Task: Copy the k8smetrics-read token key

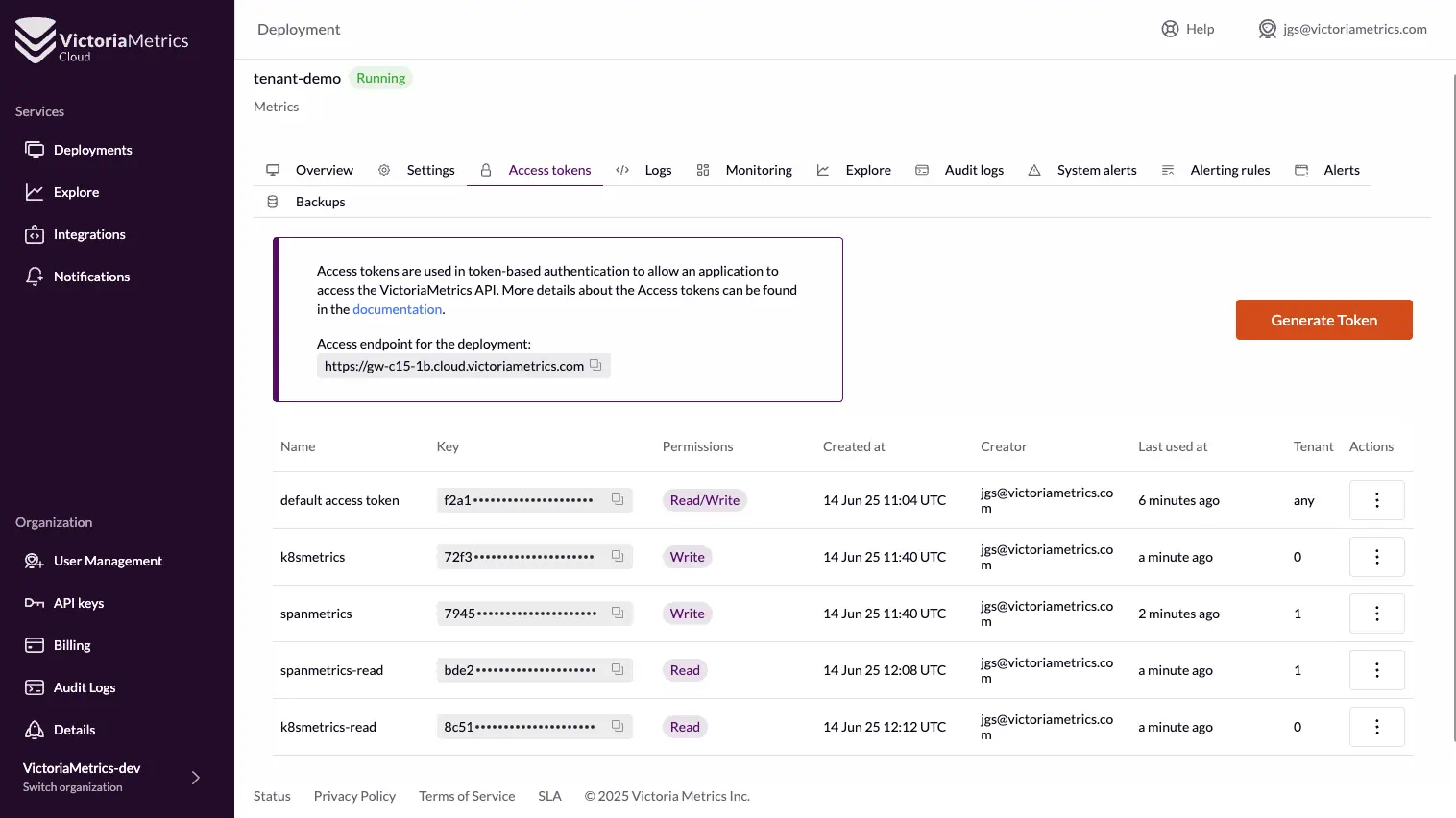Action: click(x=618, y=726)
